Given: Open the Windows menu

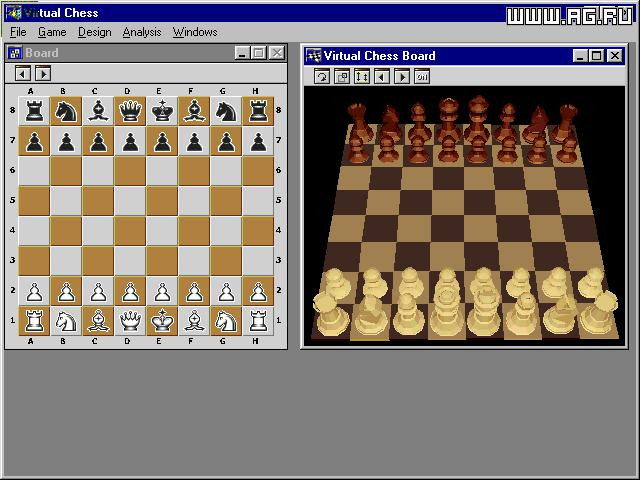Looking at the screenshot, I should tap(195, 32).
